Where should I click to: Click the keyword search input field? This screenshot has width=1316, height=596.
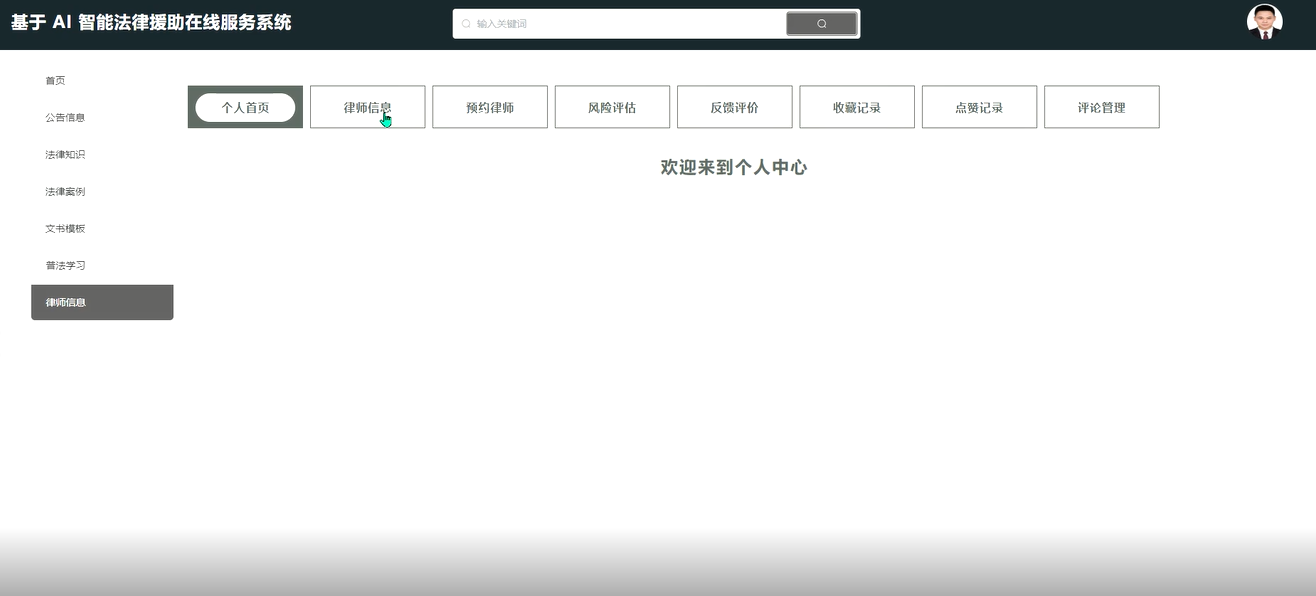pos(620,24)
